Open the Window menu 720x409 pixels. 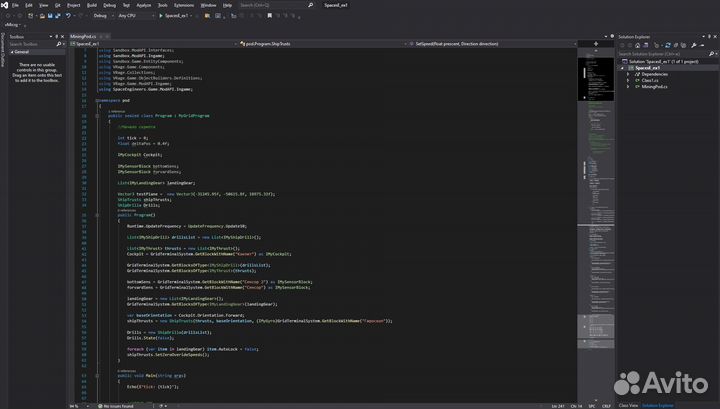point(208,5)
